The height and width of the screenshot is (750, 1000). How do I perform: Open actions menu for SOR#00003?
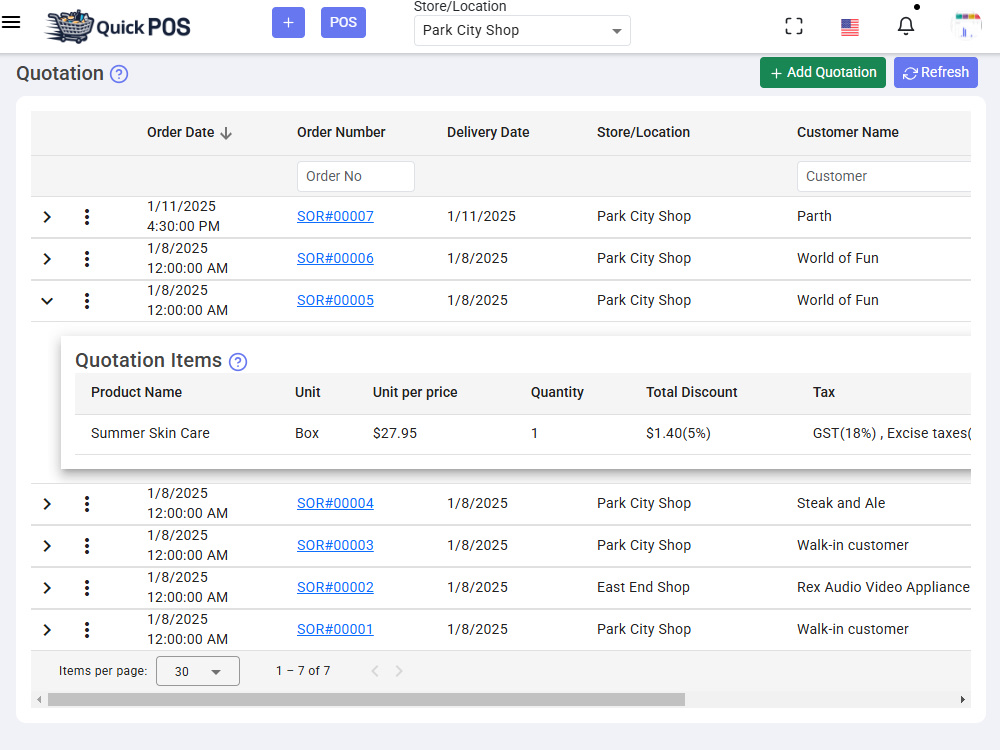click(x=87, y=546)
